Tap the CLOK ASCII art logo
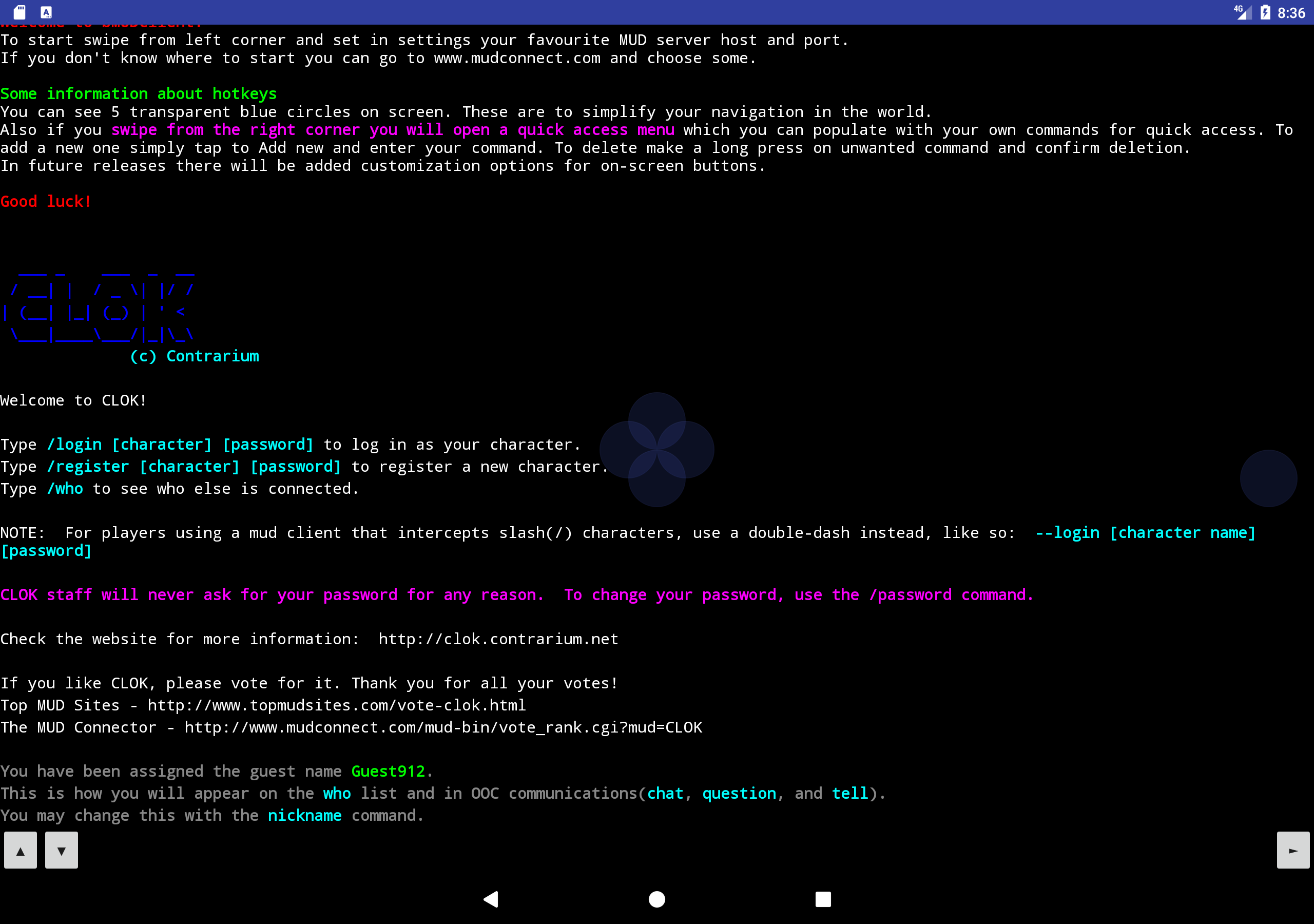Viewport: 1314px width, 924px height. pyautogui.click(x=99, y=307)
